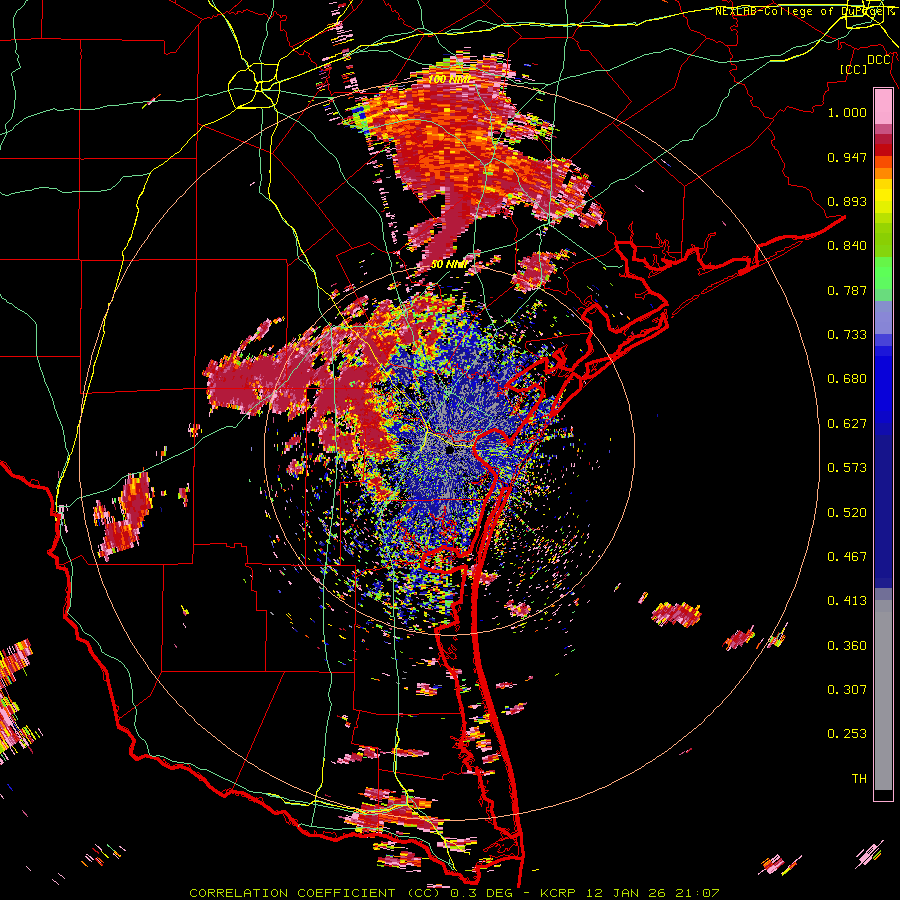
Task: Click the 0.520 legend value
Action: pos(847,513)
